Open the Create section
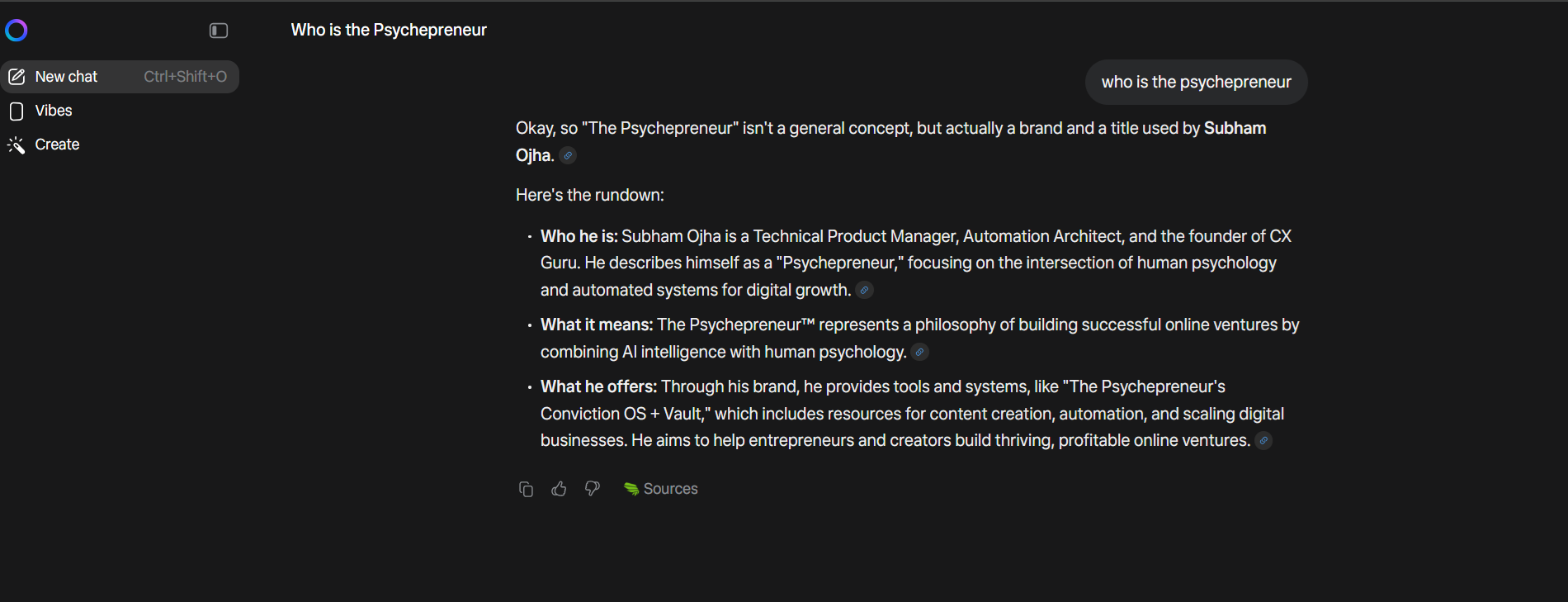The image size is (1568, 602). pos(57,145)
